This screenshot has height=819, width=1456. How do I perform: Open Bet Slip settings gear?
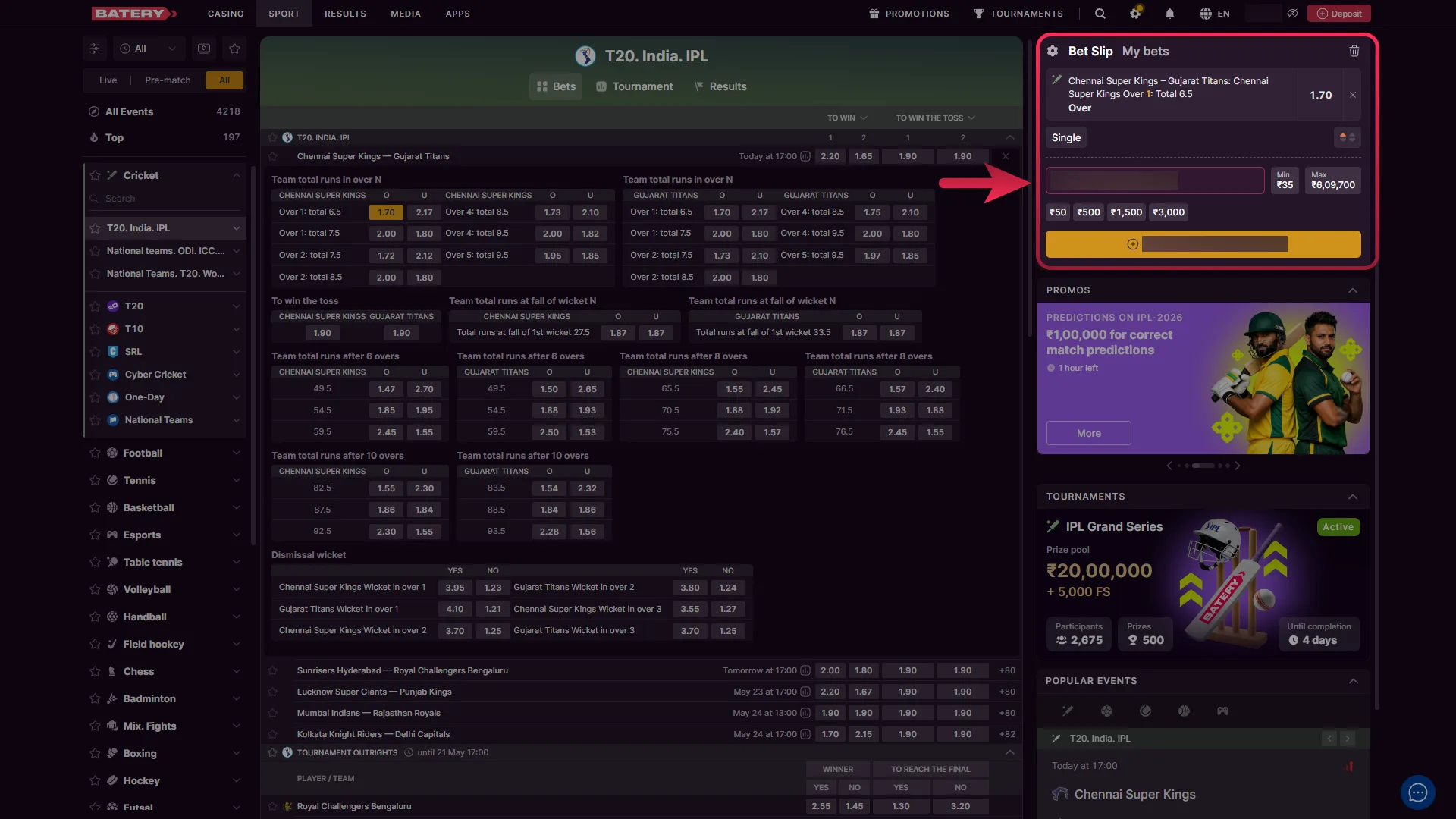[1053, 51]
